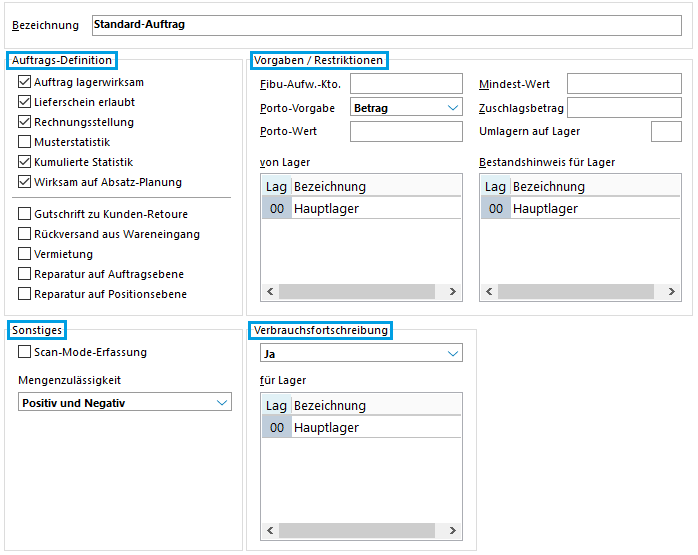Toggle Lieferschein erlaubt checkbox
The image size is (698, 555).
click(25, 102)
